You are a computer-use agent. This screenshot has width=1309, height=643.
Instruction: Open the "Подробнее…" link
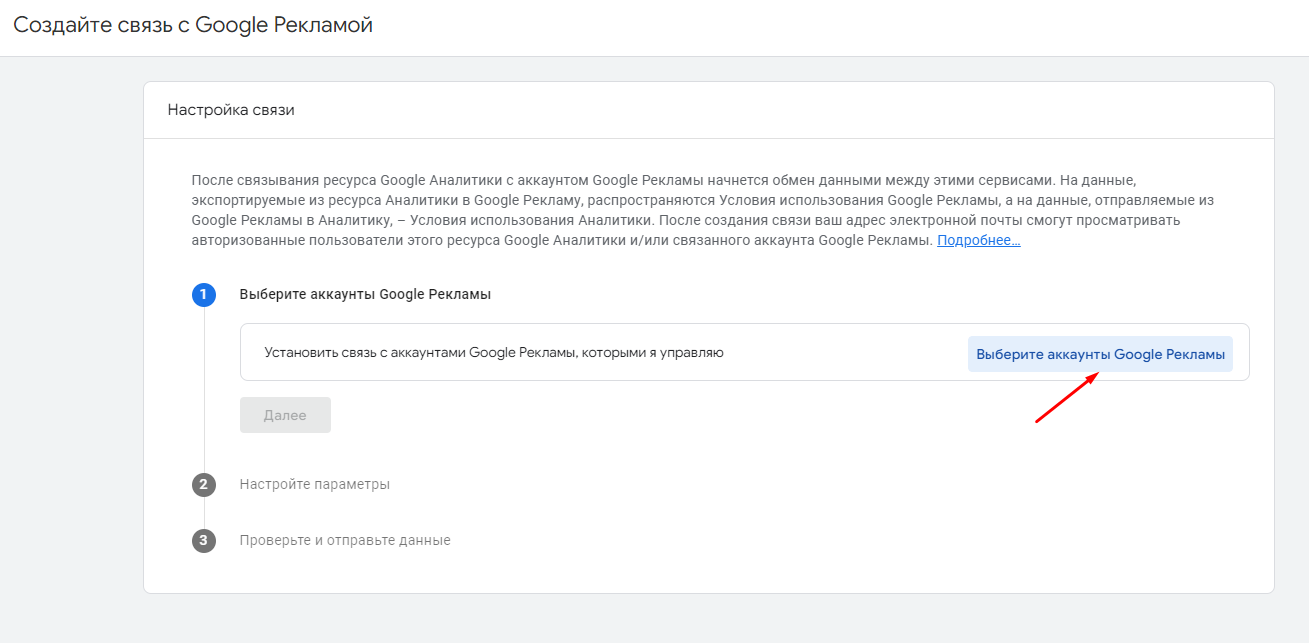[978, 241]
